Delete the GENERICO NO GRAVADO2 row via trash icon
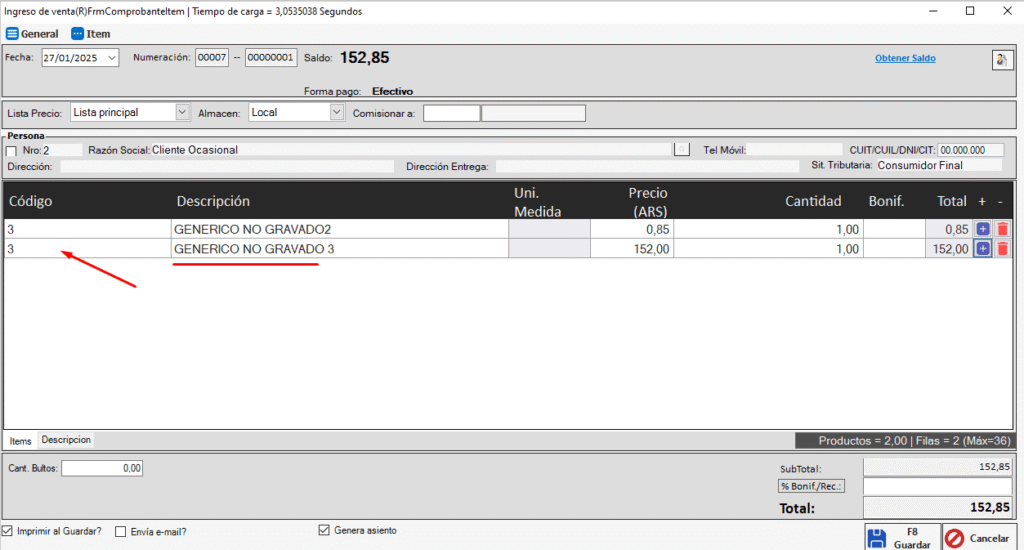This screenshot has width=1024, height=550. tap(1002, 229)
